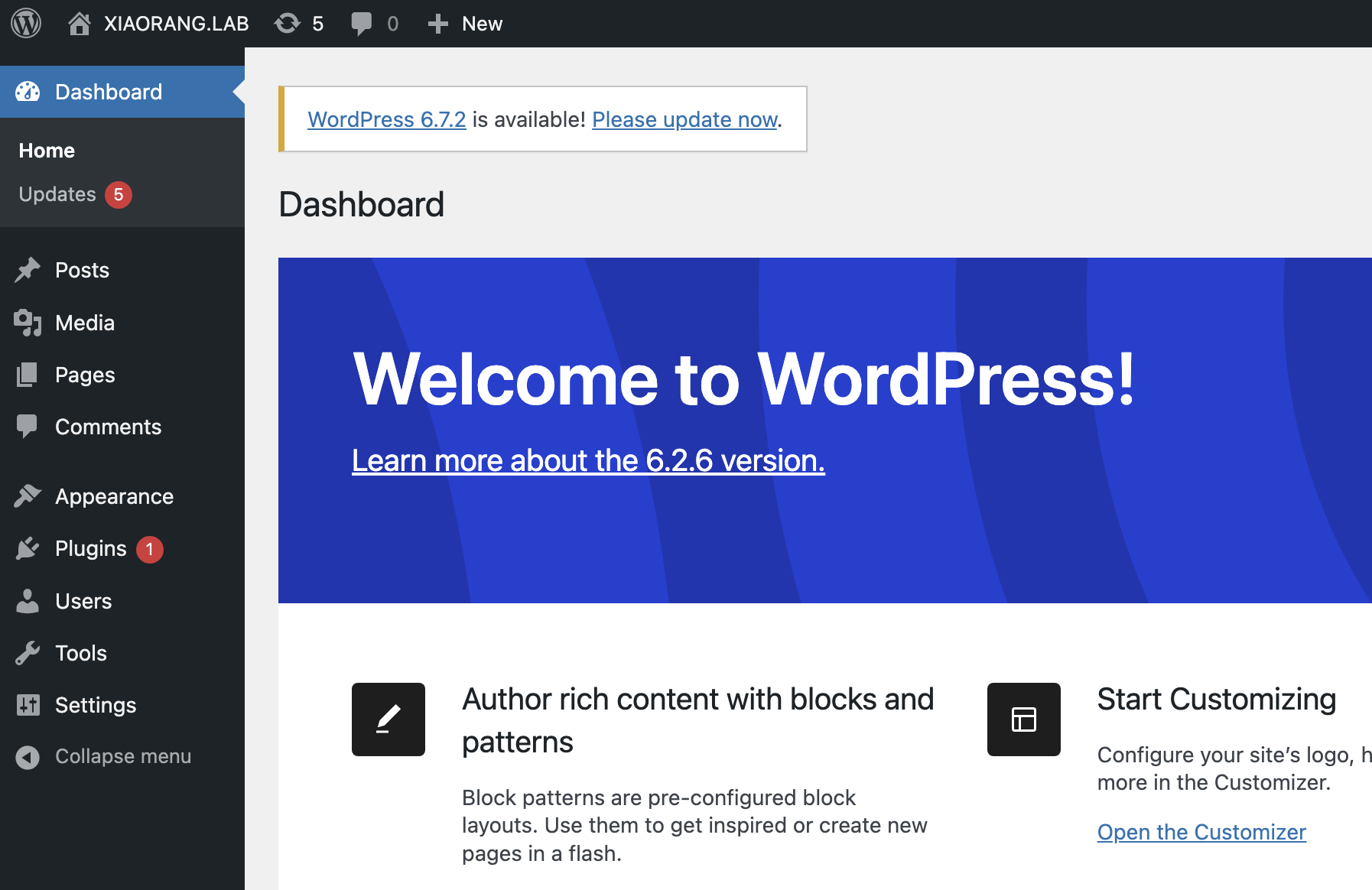Click the updates refresh icon in admin bar

tap(287, 24)
